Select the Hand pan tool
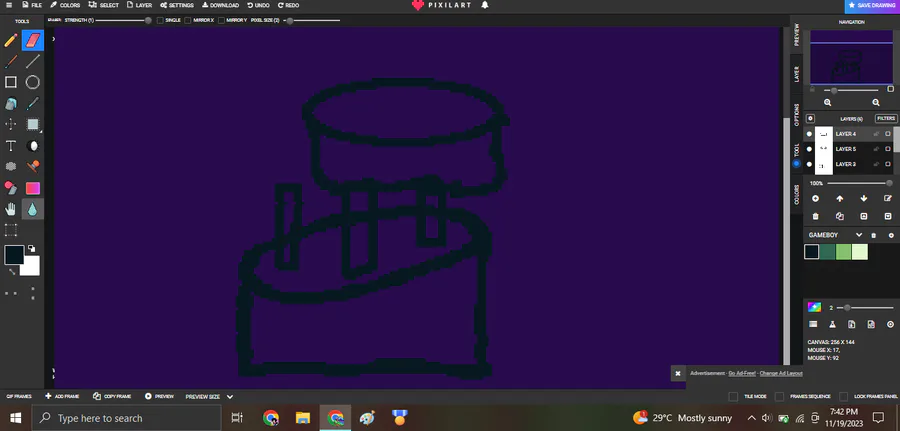This screenshot has height=431, width=900. click(x=10, y=209)
